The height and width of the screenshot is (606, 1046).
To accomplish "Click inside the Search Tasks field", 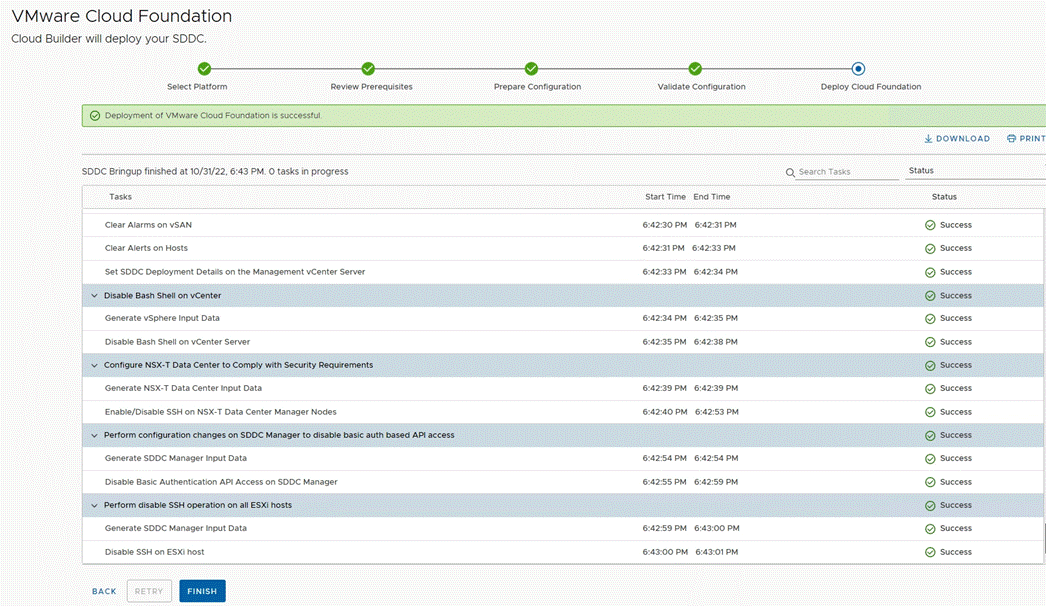I will [x=845, y=172].
